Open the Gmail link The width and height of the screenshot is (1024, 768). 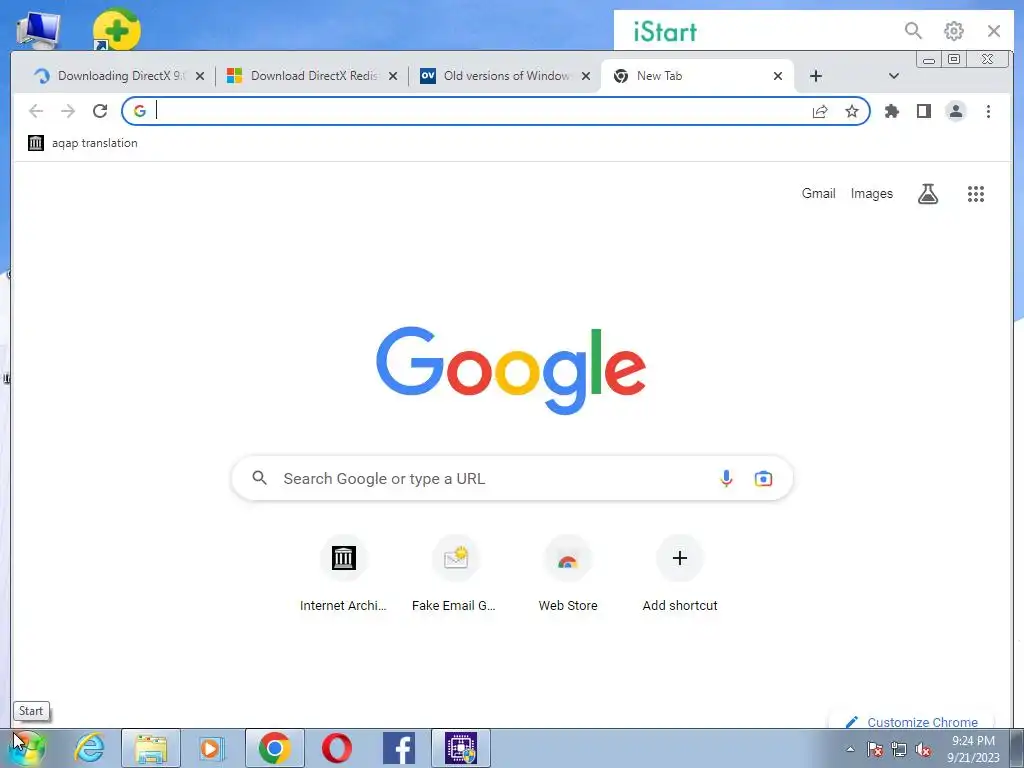point(818,193)
